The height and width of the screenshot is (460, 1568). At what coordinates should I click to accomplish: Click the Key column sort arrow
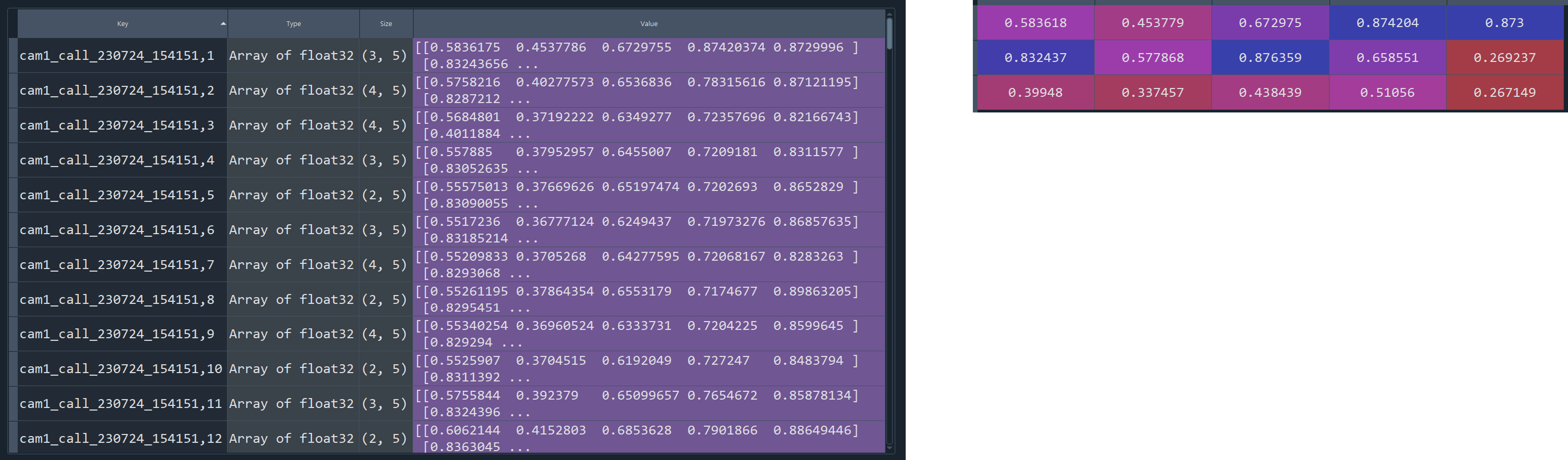(x=223, y=24)
